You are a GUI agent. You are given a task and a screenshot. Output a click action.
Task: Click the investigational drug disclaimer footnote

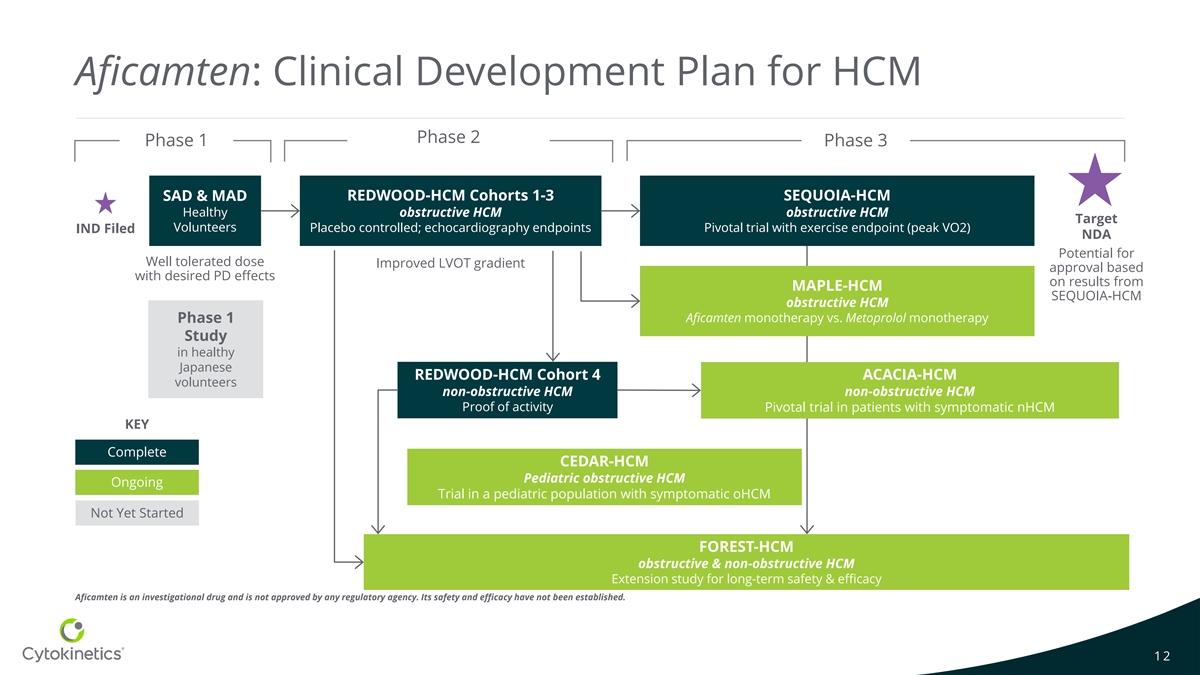coord(350,598)
